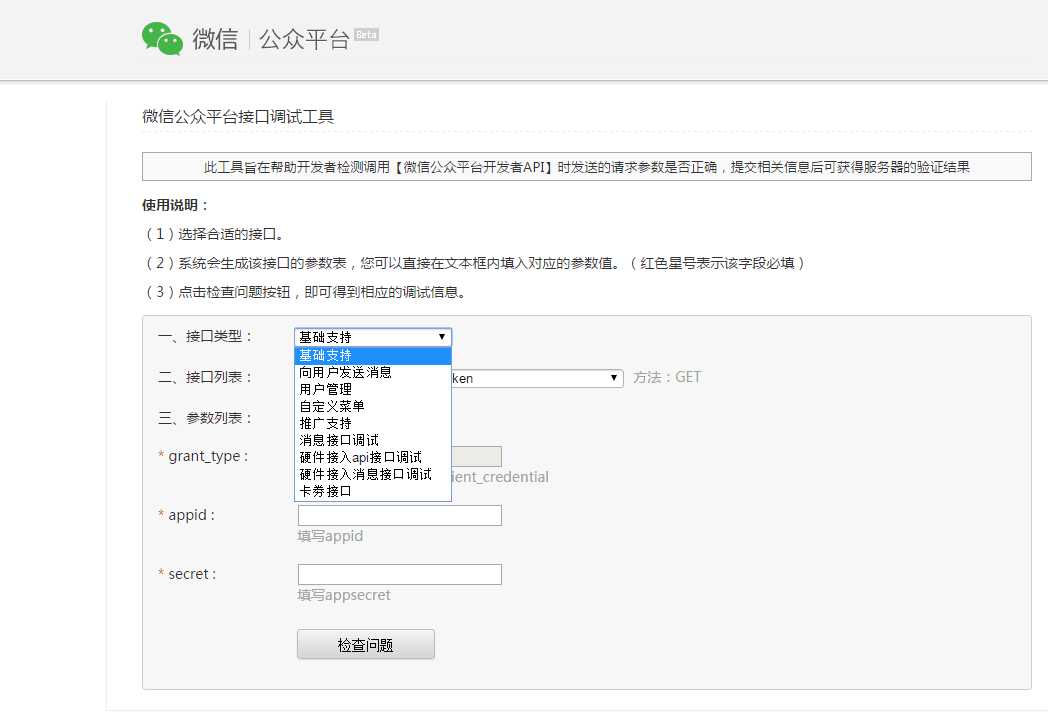This screenshot has width=1048, height=712.
Task: Click the 三、参数列表： label
Action: pyautogui.click(x=205, y=419)
